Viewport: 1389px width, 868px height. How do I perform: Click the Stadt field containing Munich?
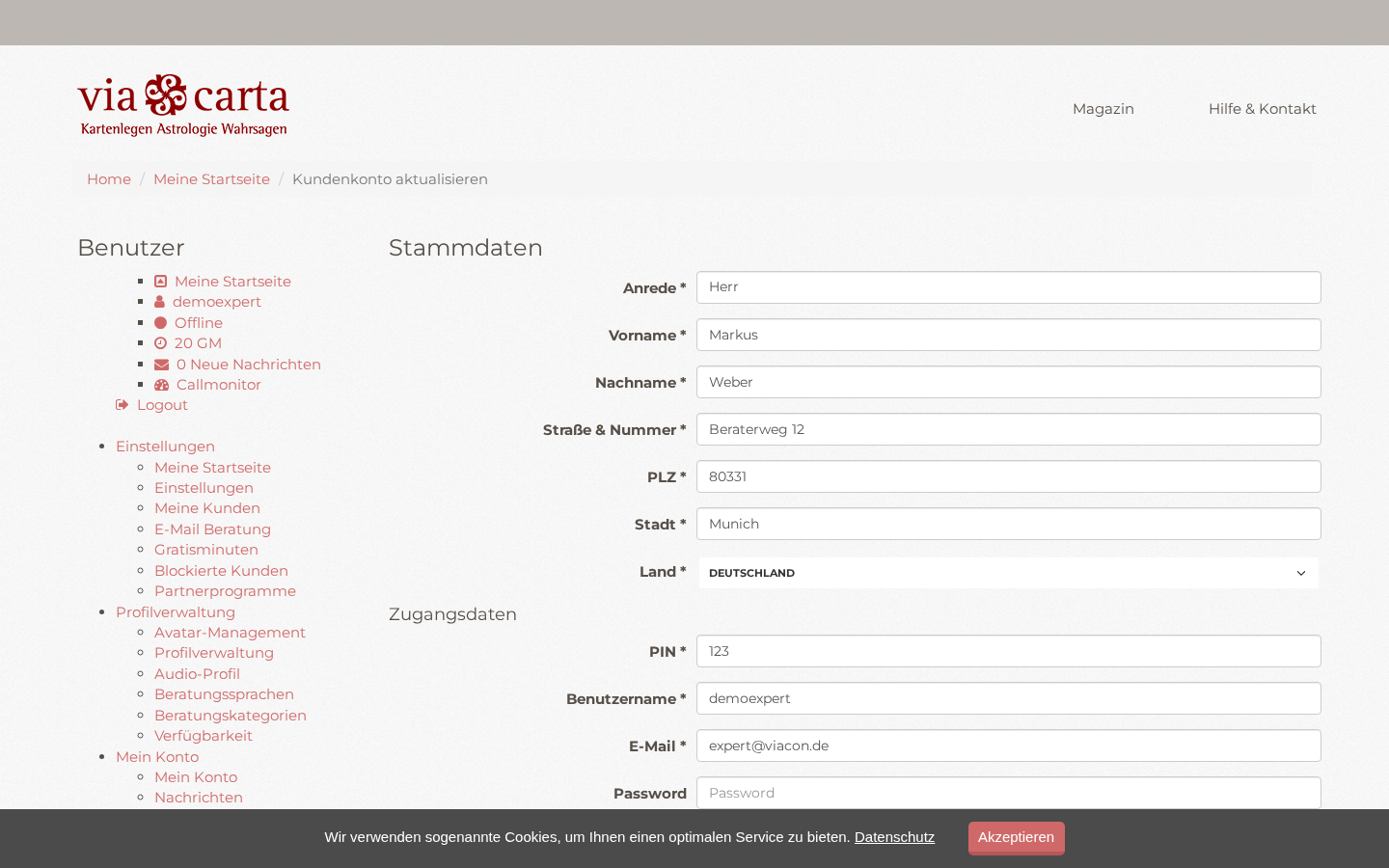[1008, 524]
